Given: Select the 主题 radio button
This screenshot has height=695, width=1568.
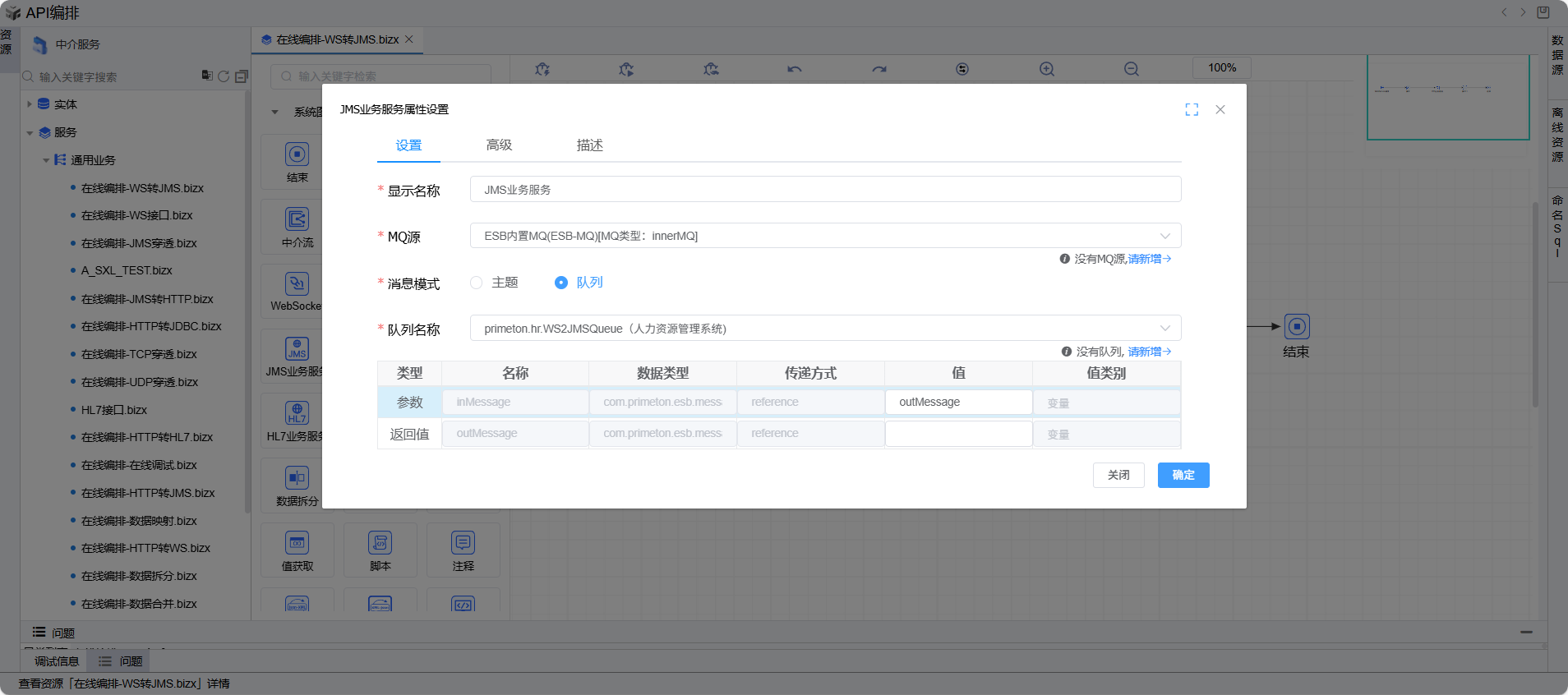Looking at the screenshot, I should point(477,283).
